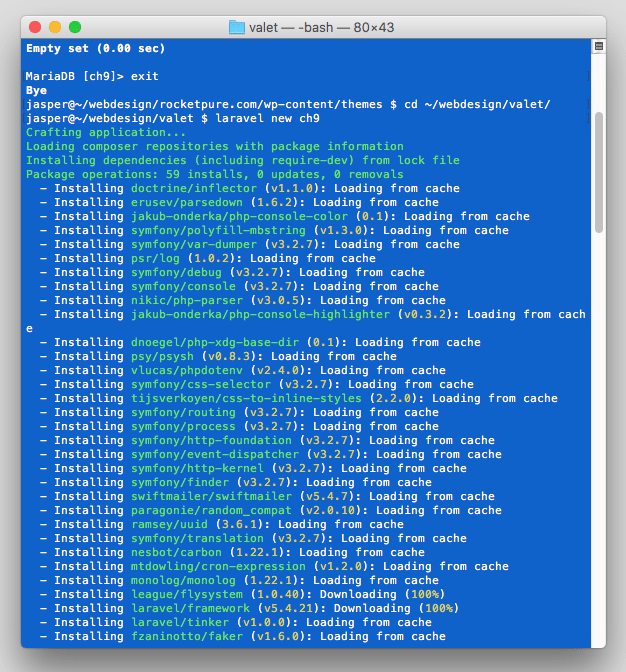Click the 'fzaninotto/faker' package name
This screenshot has height=672, width=626.
pos(187,636)
